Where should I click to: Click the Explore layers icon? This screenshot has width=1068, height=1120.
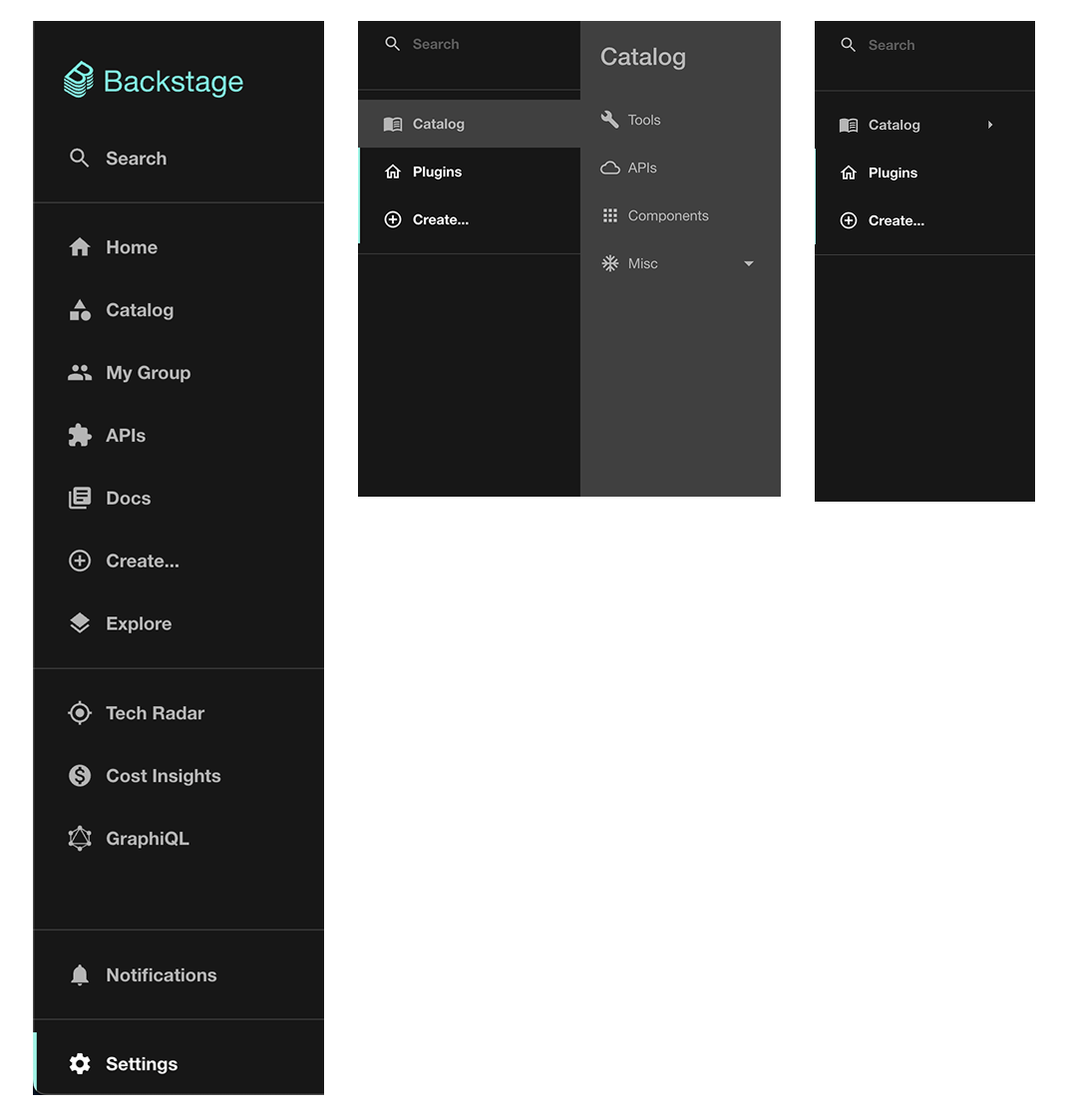[80, 623]
